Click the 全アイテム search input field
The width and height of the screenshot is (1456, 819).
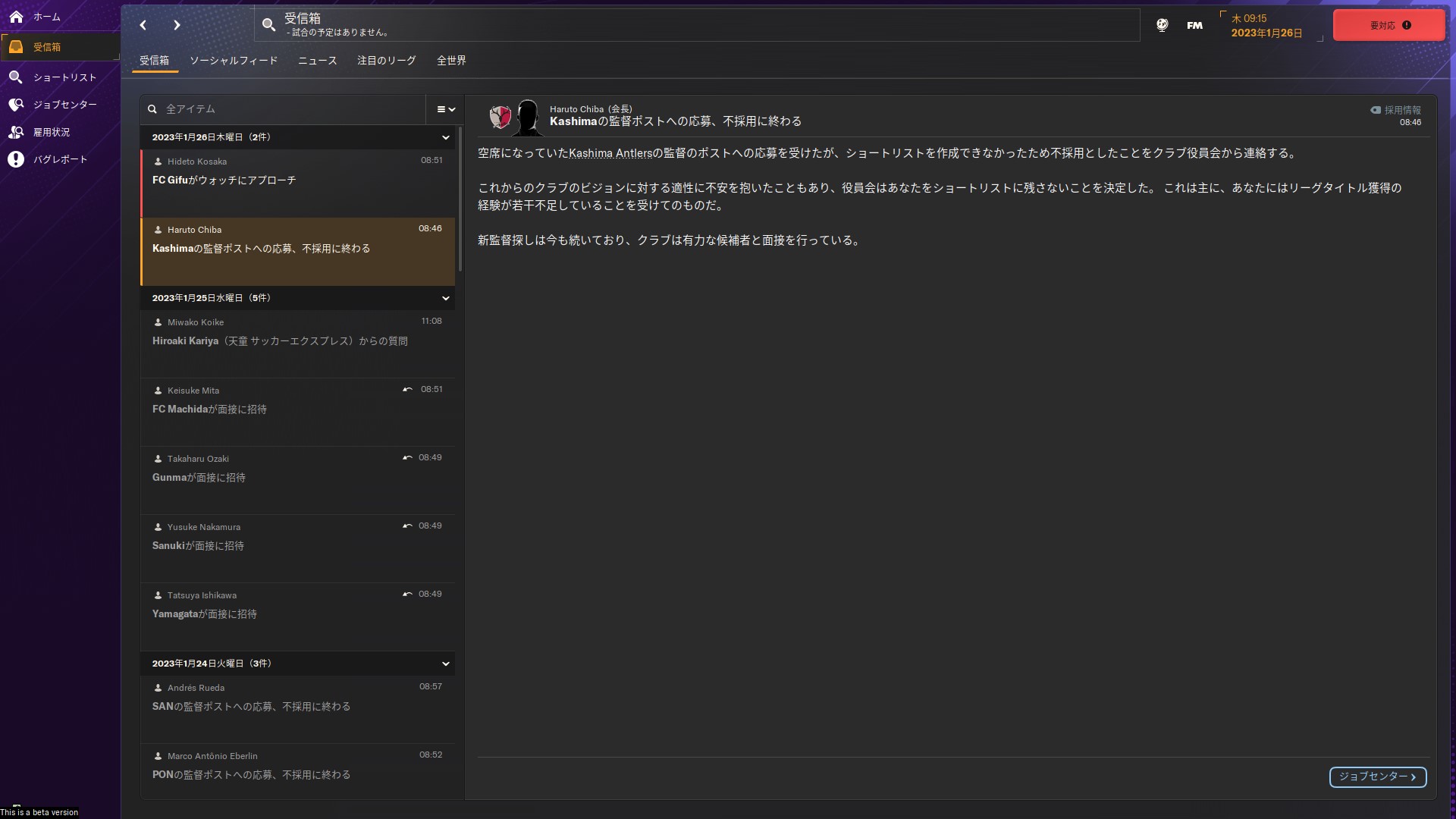point(288,109)
